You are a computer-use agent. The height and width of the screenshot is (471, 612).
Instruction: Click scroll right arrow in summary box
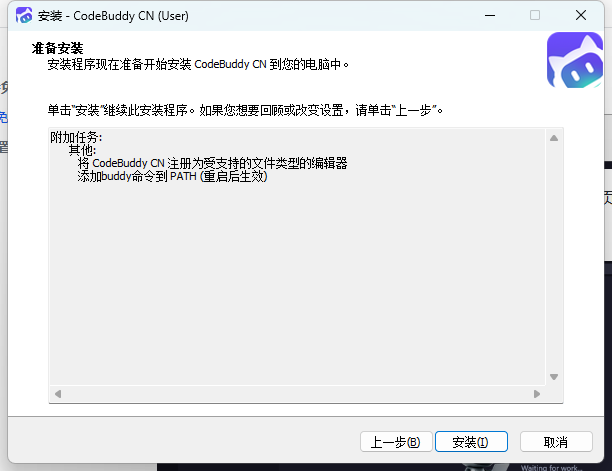click(537, 394)
